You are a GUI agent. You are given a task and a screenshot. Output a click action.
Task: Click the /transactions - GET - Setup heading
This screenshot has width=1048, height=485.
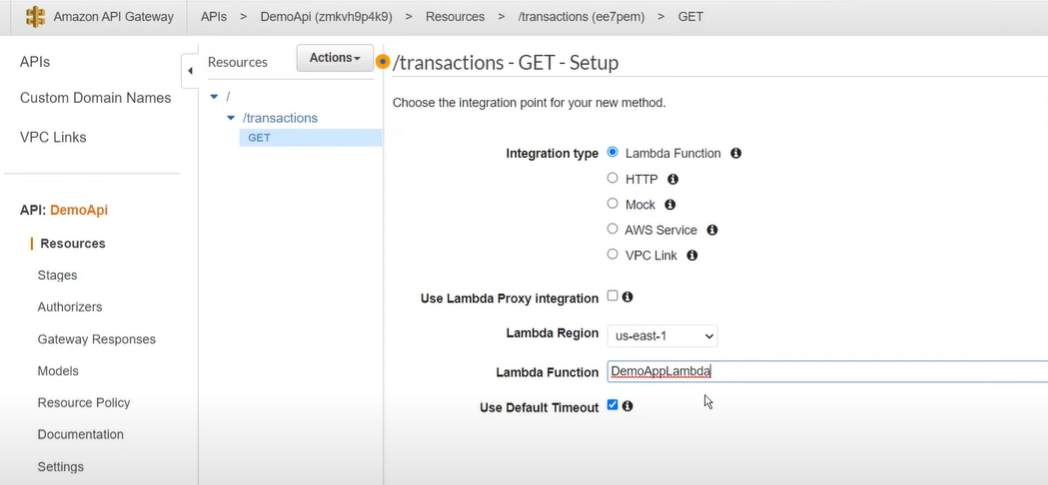click(505, 63)
